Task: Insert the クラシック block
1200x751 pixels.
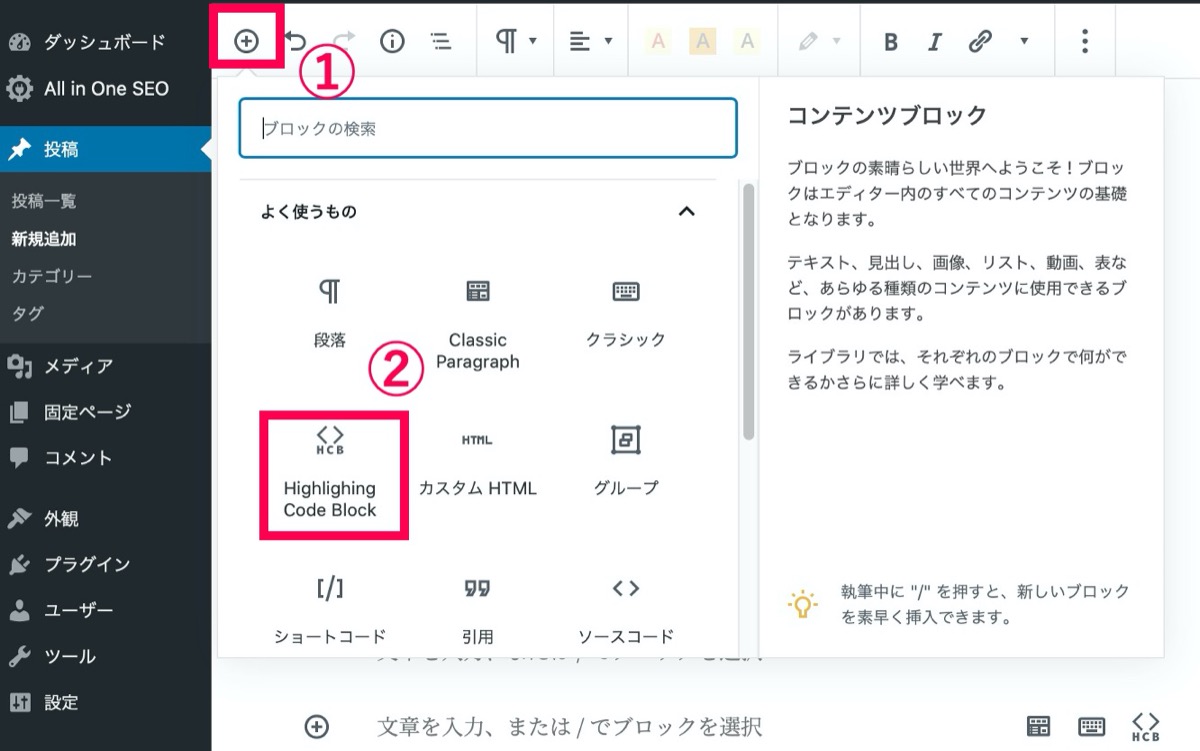Action: pyautogui.click(x=626, y=312)
